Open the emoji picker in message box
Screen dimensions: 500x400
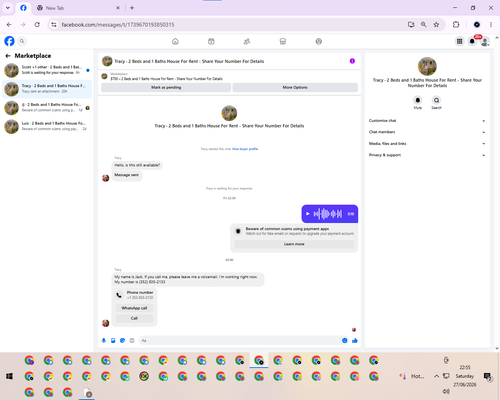345,340
